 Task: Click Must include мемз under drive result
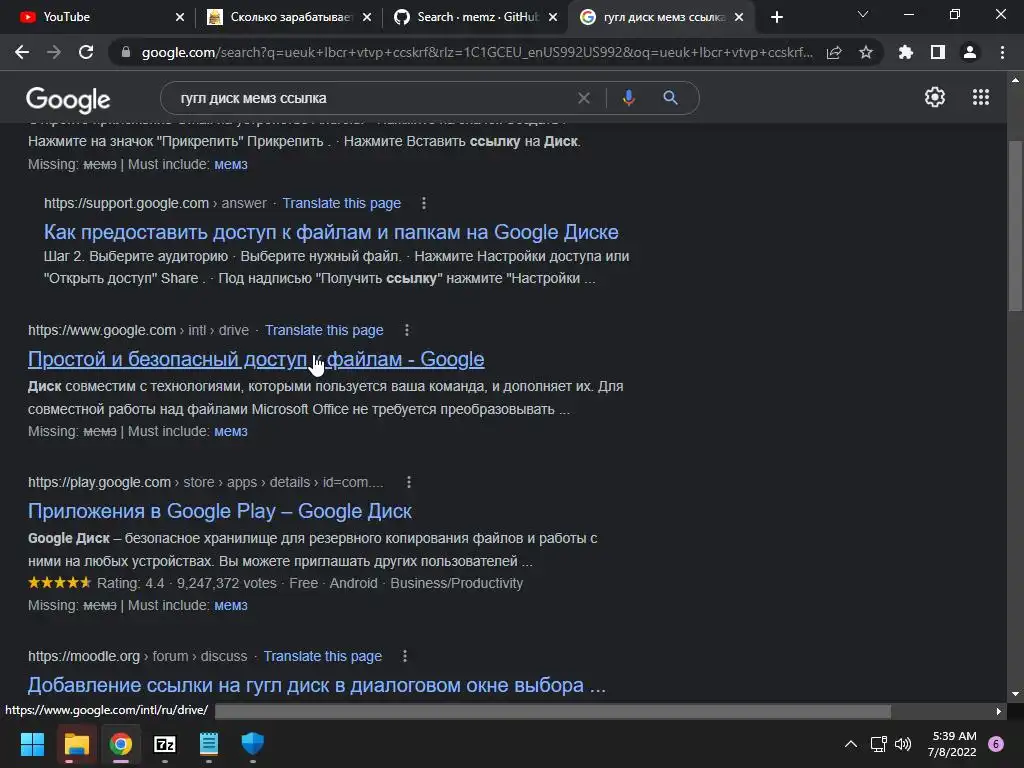(231, 431)
